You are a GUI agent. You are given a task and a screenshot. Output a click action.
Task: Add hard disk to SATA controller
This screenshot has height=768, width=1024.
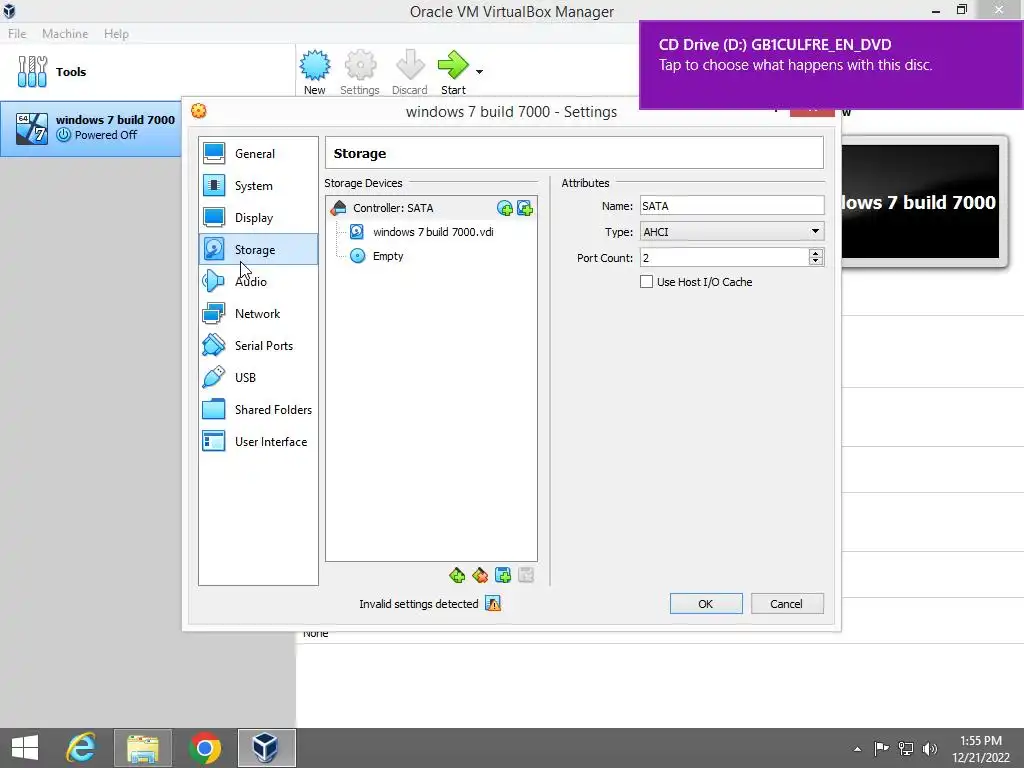[525, 208]
